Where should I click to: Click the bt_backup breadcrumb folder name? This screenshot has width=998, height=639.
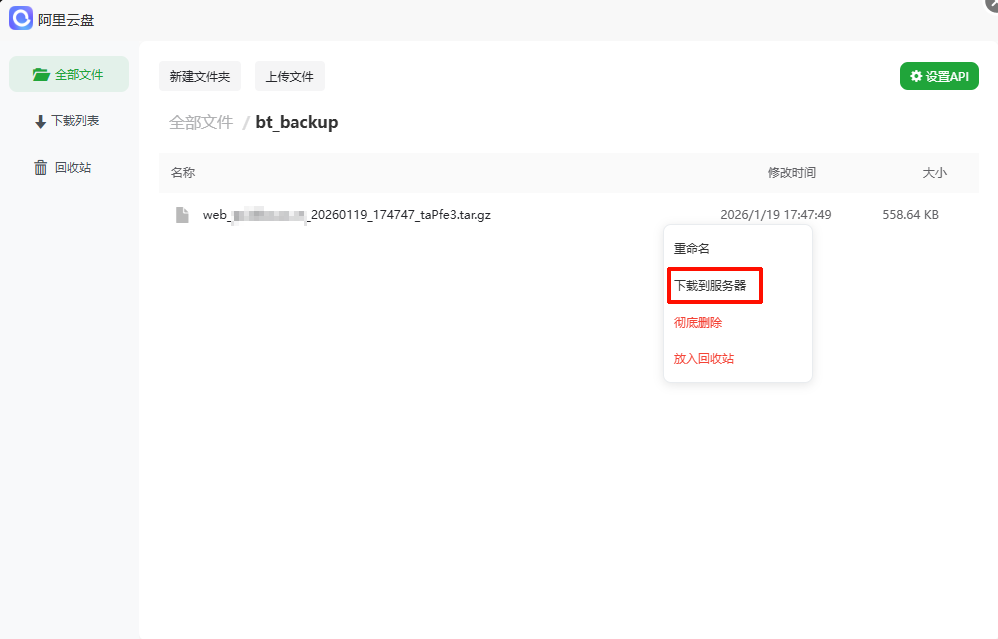(x=297, y=122)
